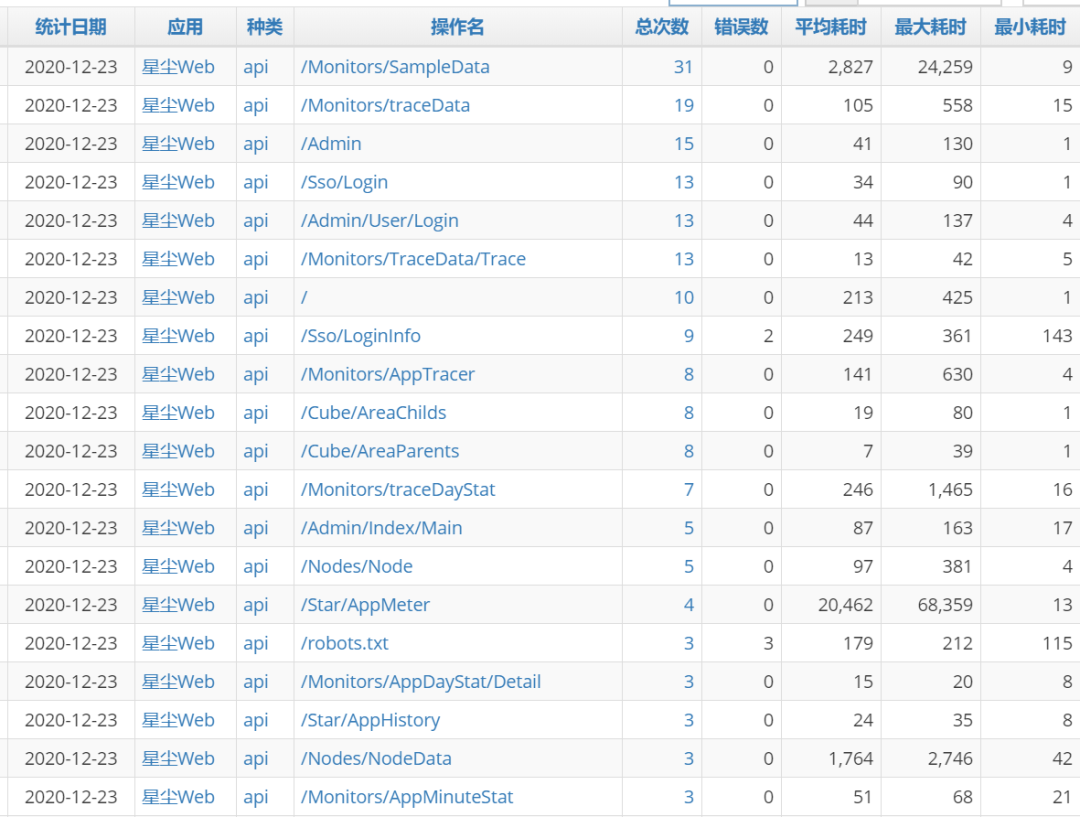The height and width of the screenshot is (817, 1080).
Task: Open the /robots.txt operation link
Action: (344, 643)
